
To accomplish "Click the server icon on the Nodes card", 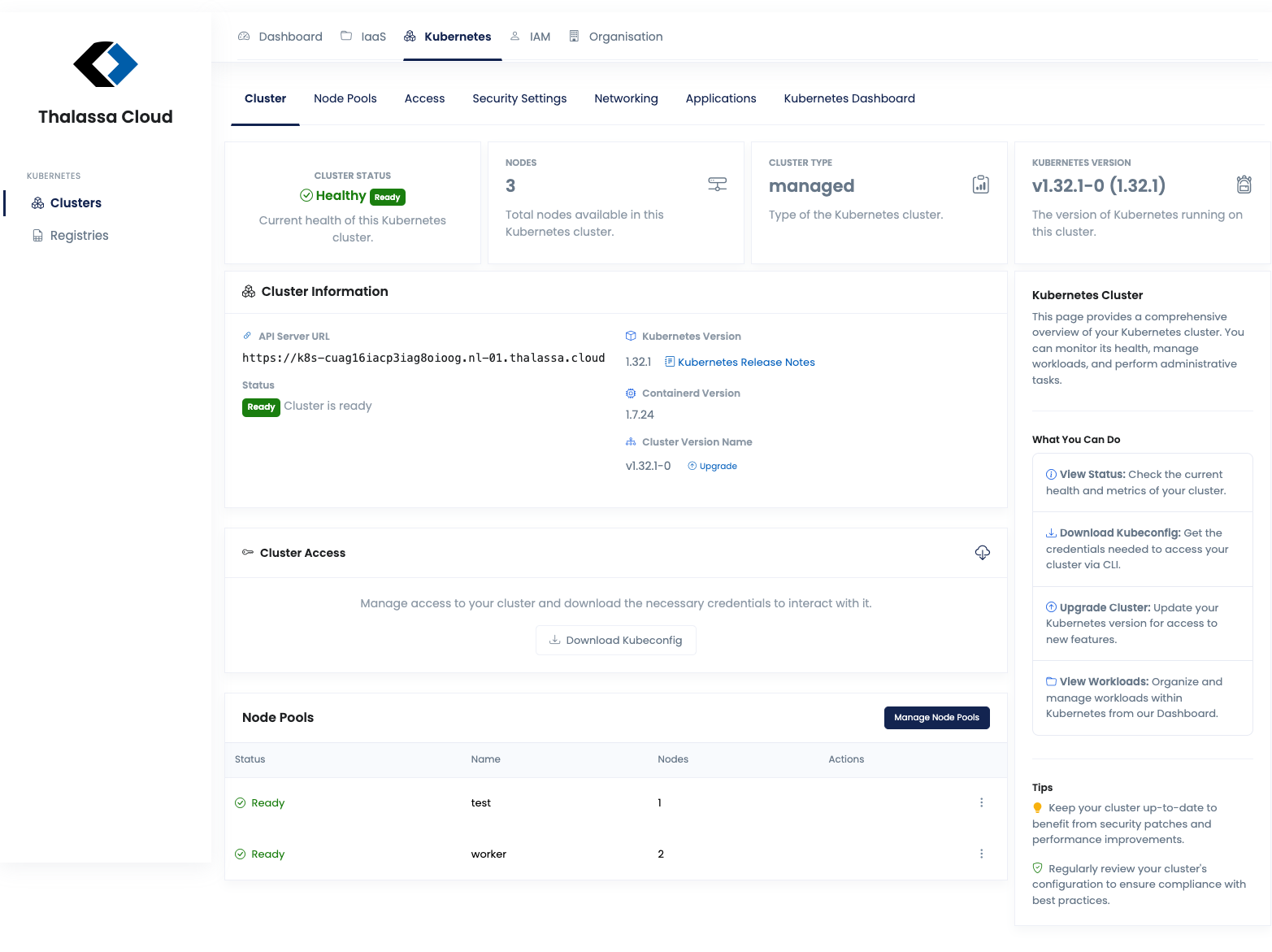I will (x=717, y=184).
